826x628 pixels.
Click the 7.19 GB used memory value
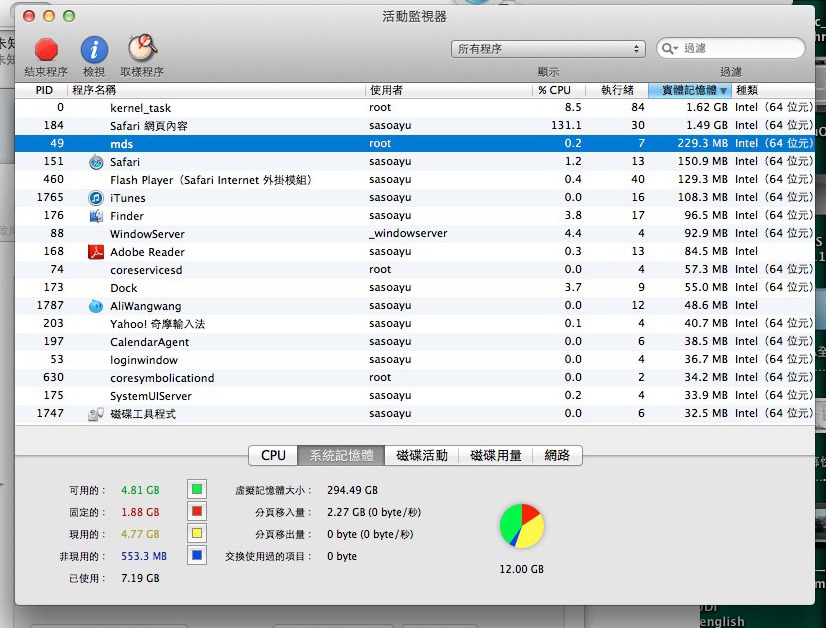coord(140,578)
